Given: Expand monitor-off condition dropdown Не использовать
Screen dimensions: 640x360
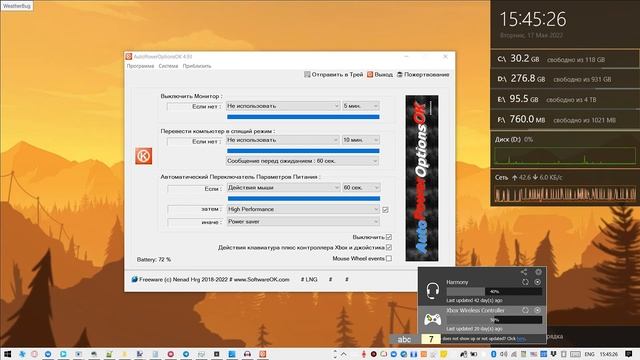Looking at the screenshot, I should click(283, 106).
